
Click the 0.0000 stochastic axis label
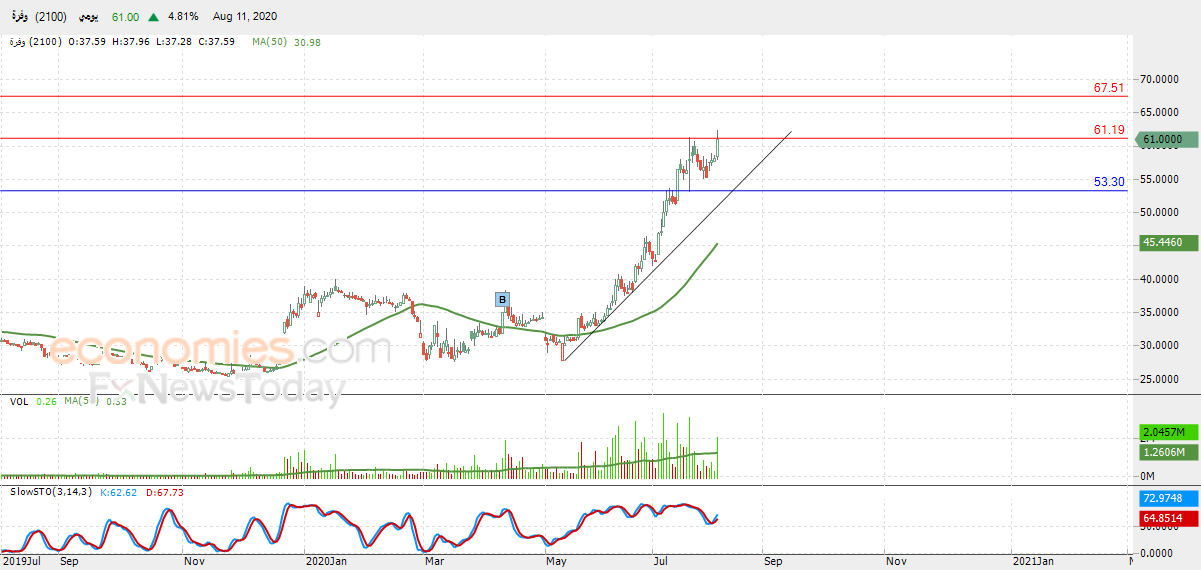pyautogui.click(x=1157, y=553)
